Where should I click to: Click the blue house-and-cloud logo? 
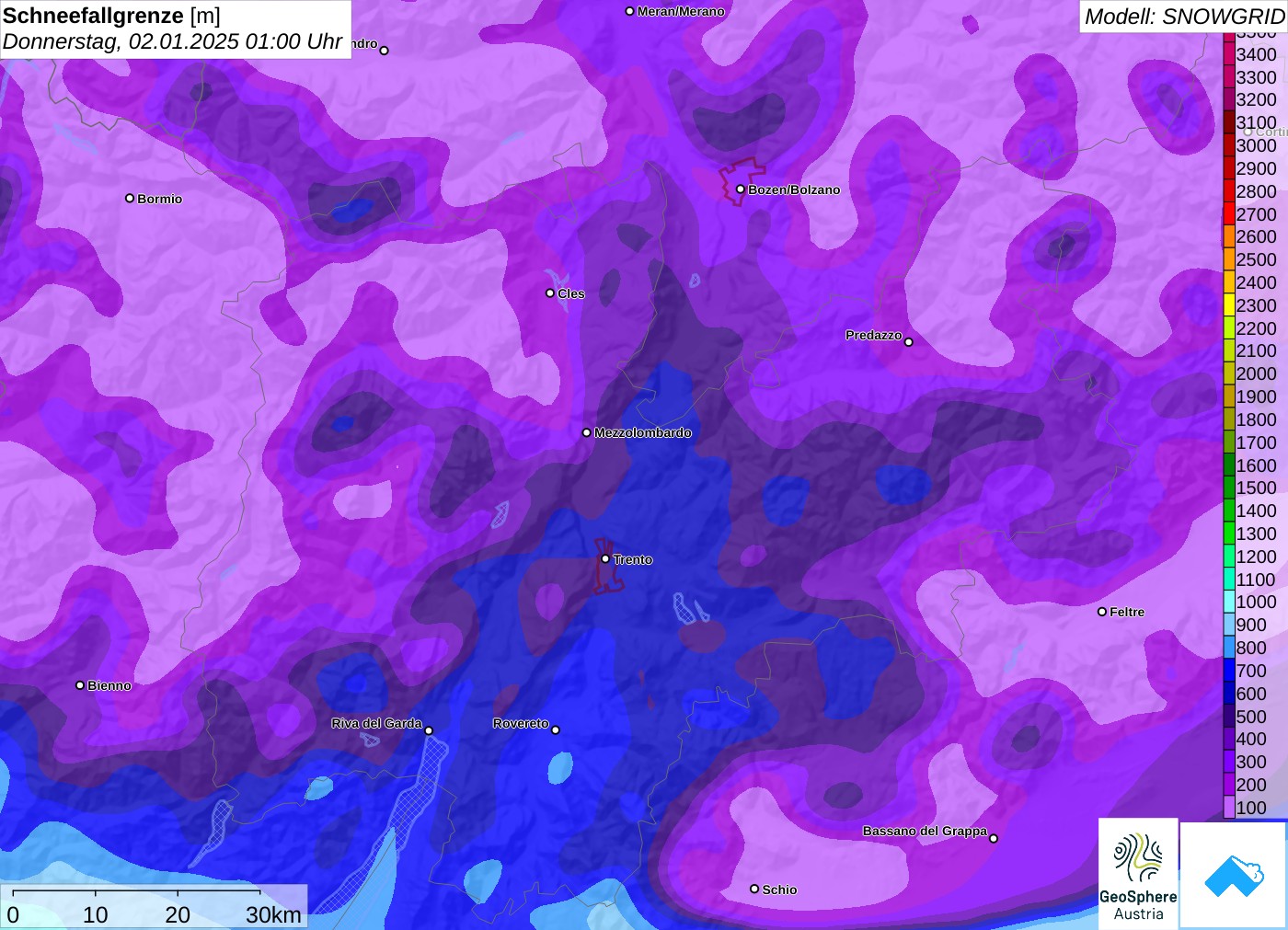click(1234, 875)
